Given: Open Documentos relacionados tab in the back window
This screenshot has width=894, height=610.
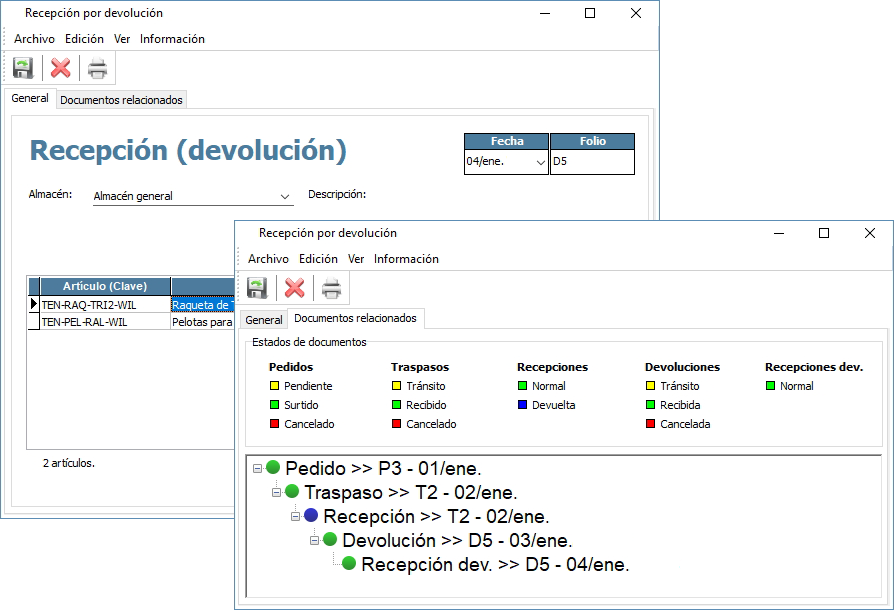Looking at the screenshot, I should point(121,100).
